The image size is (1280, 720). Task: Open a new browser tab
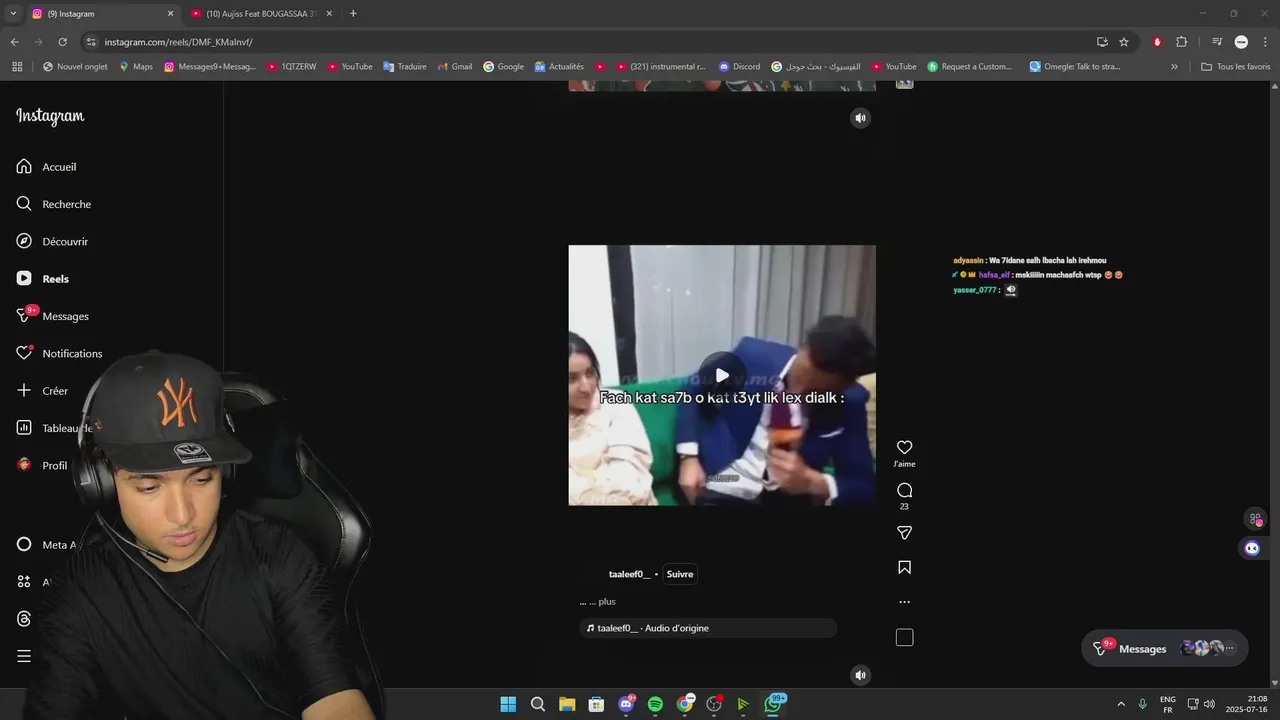353,14
